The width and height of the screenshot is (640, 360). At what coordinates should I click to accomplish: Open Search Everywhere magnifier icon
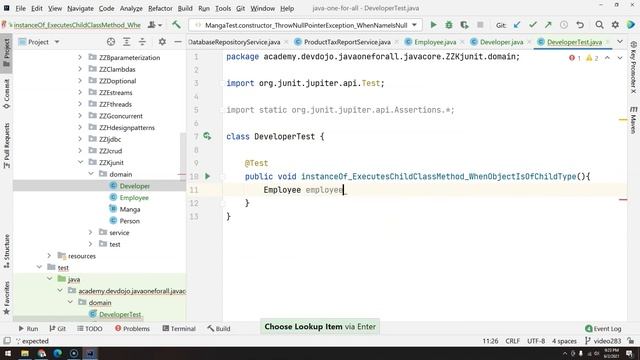click(599, 25)
